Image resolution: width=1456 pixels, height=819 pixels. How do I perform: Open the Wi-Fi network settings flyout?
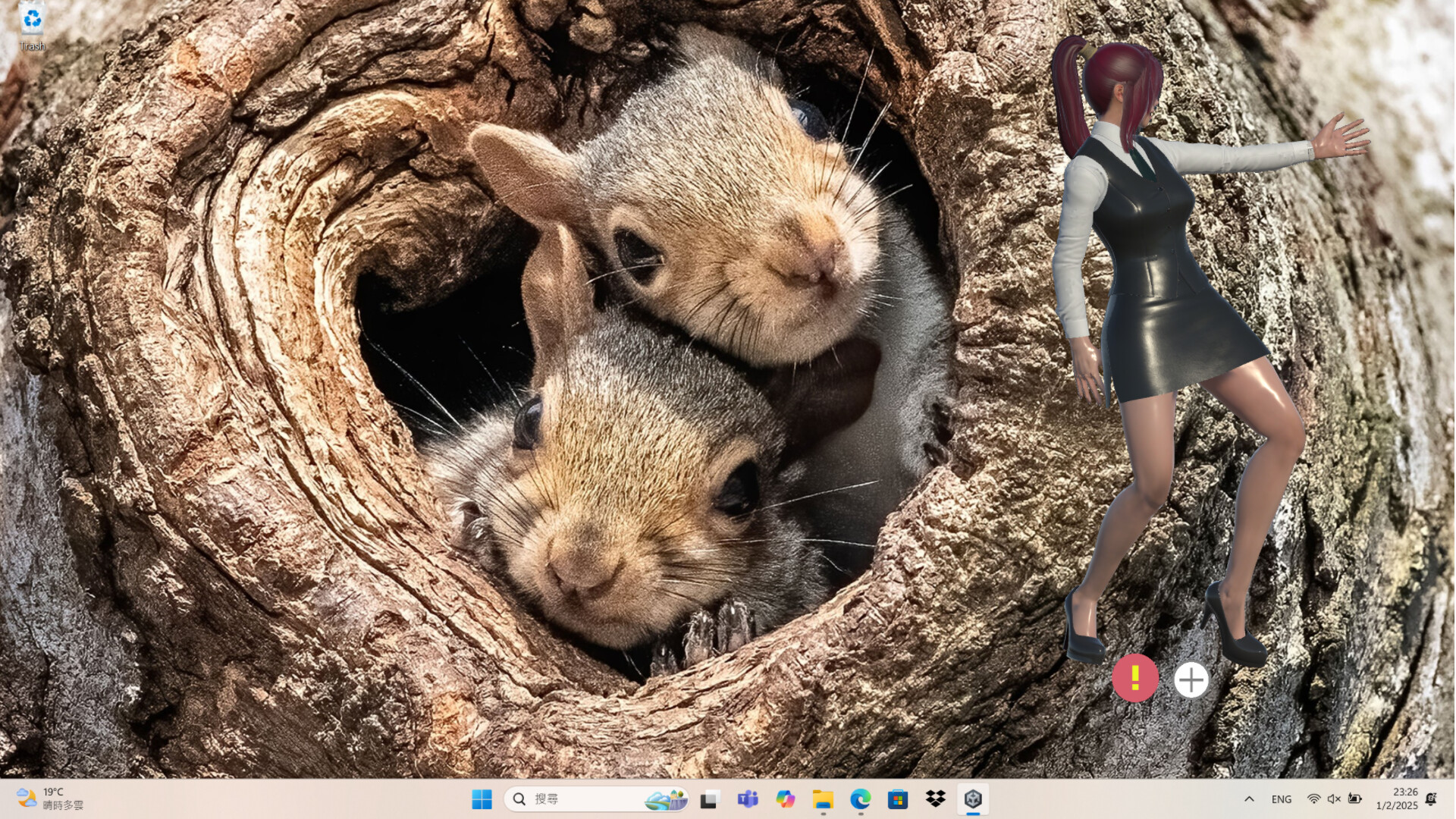click(x=1314, y=799)
